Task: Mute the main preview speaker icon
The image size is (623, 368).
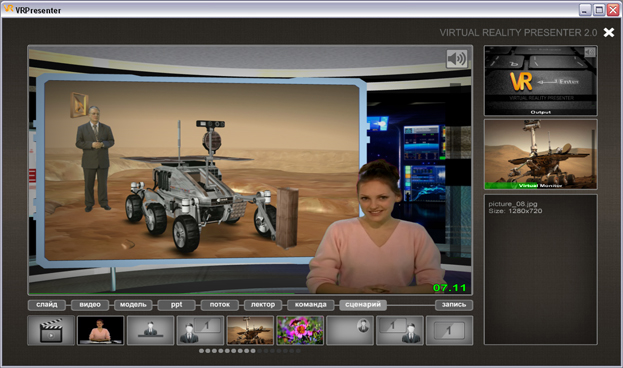Action: (457, 59)
